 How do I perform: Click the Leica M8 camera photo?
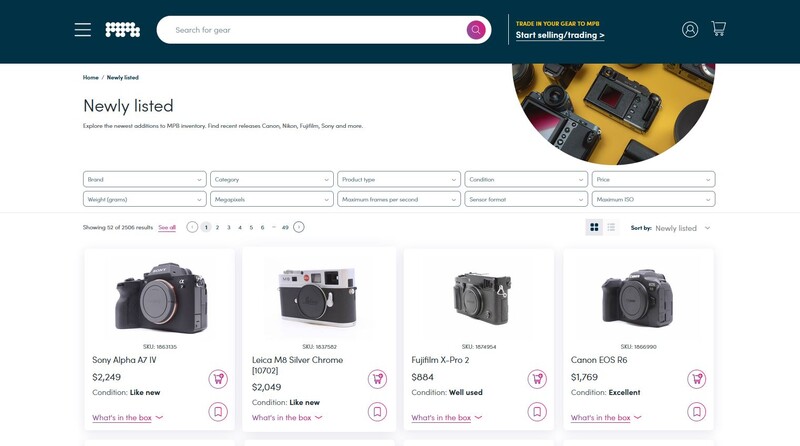(x=318, y=298)
